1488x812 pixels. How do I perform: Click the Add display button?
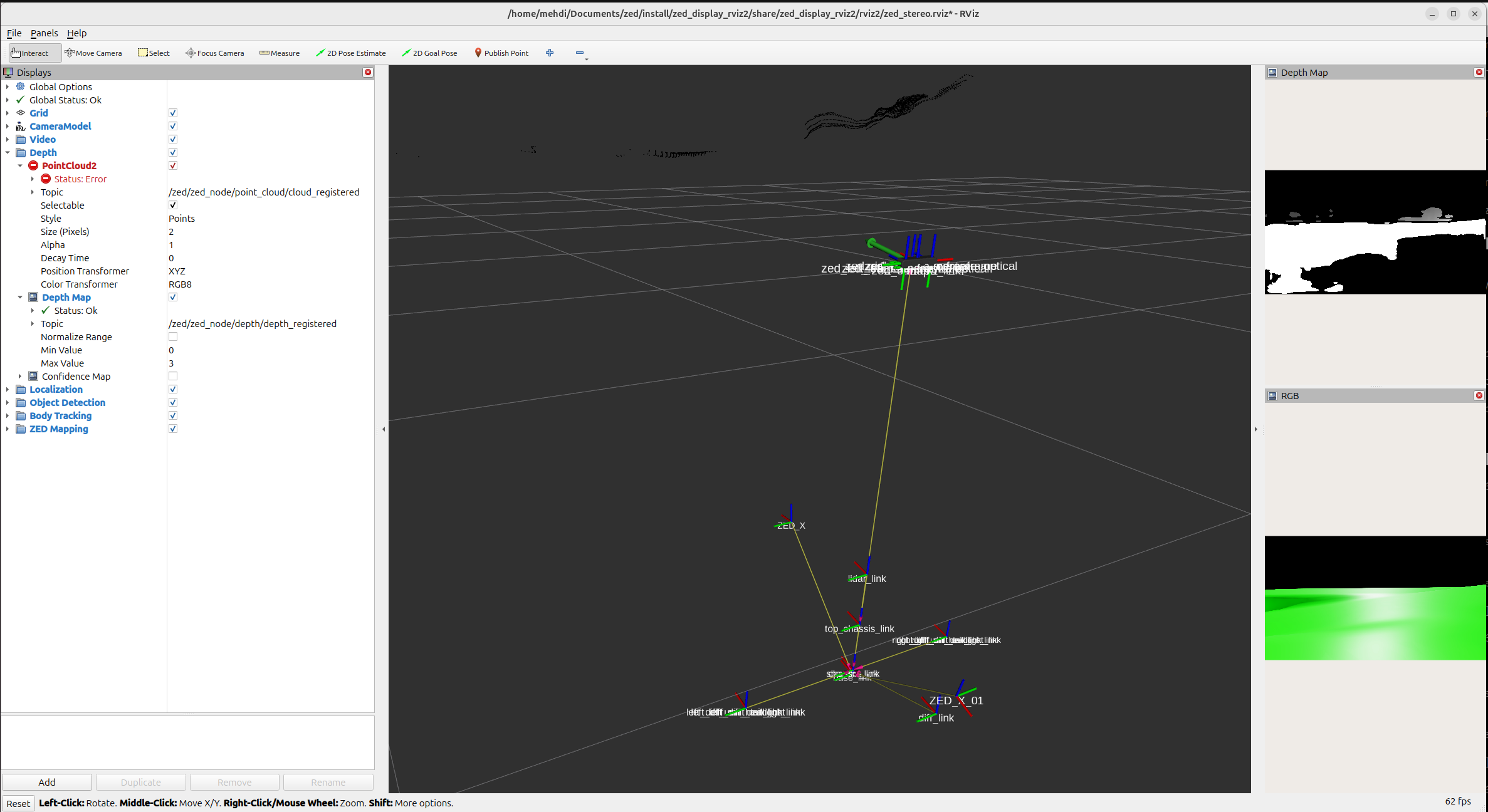(x=47, y=782)
